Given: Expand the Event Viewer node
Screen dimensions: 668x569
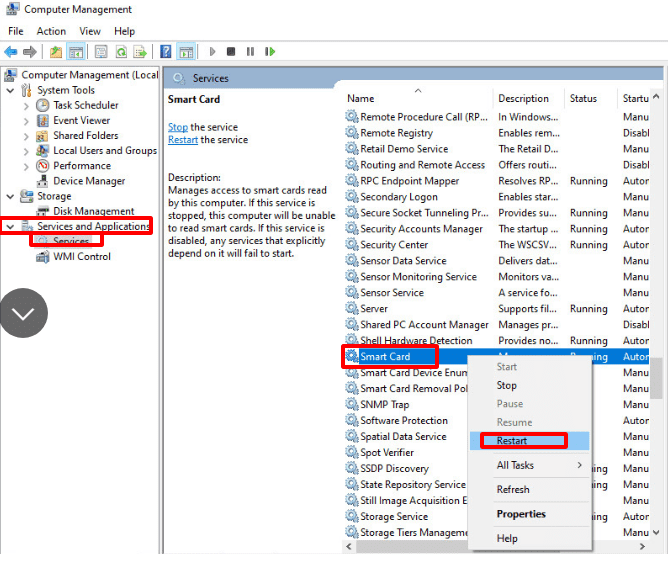Looking at the screenshot, I should tap(26, 121).
